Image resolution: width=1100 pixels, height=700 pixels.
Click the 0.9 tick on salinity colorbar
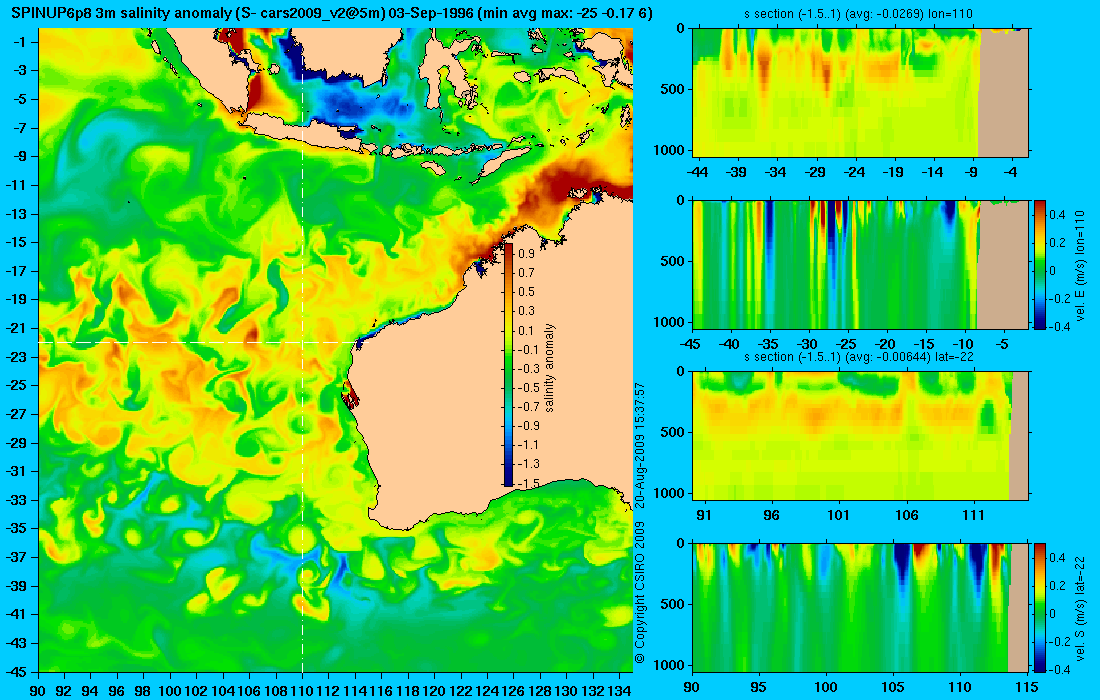click(527, 253)
